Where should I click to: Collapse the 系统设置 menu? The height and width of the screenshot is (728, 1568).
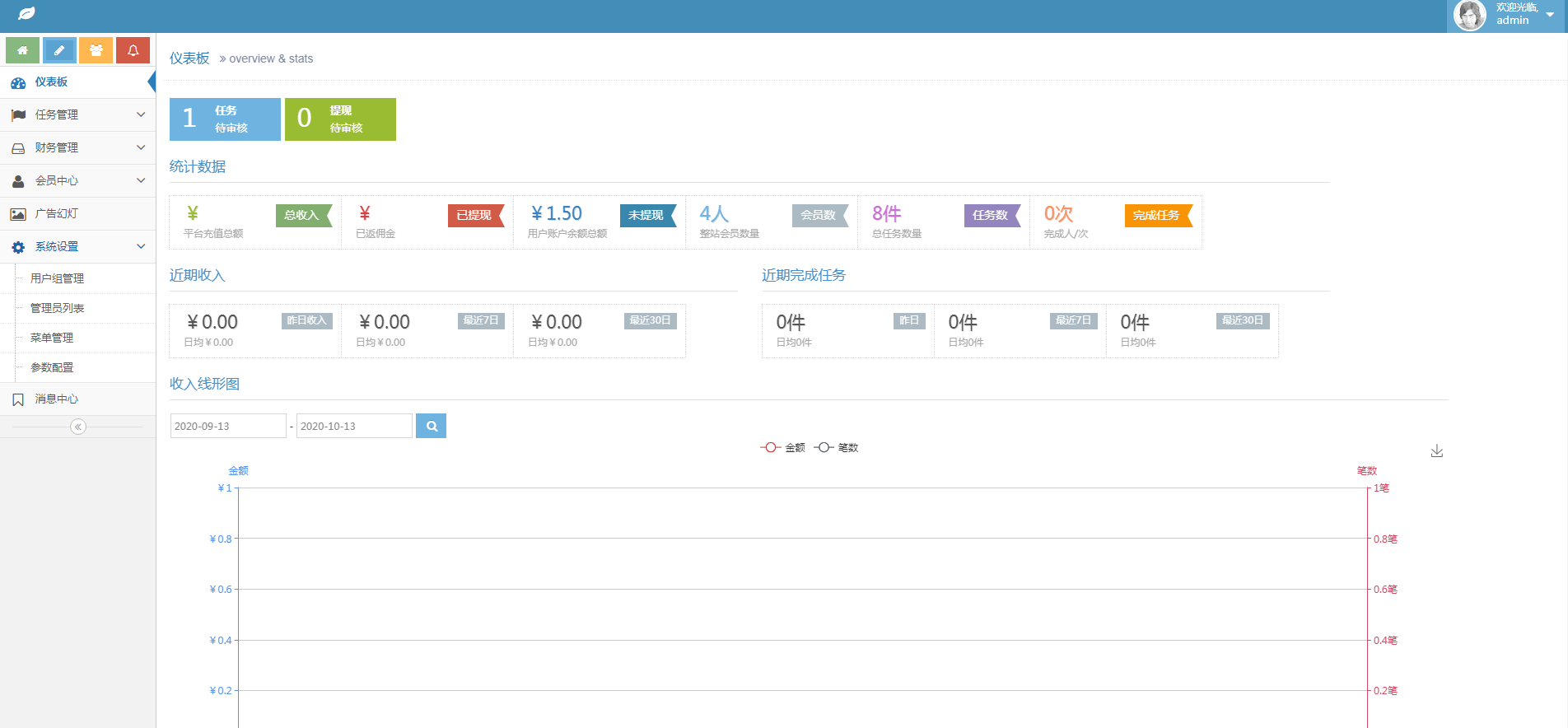pos(77,246)
